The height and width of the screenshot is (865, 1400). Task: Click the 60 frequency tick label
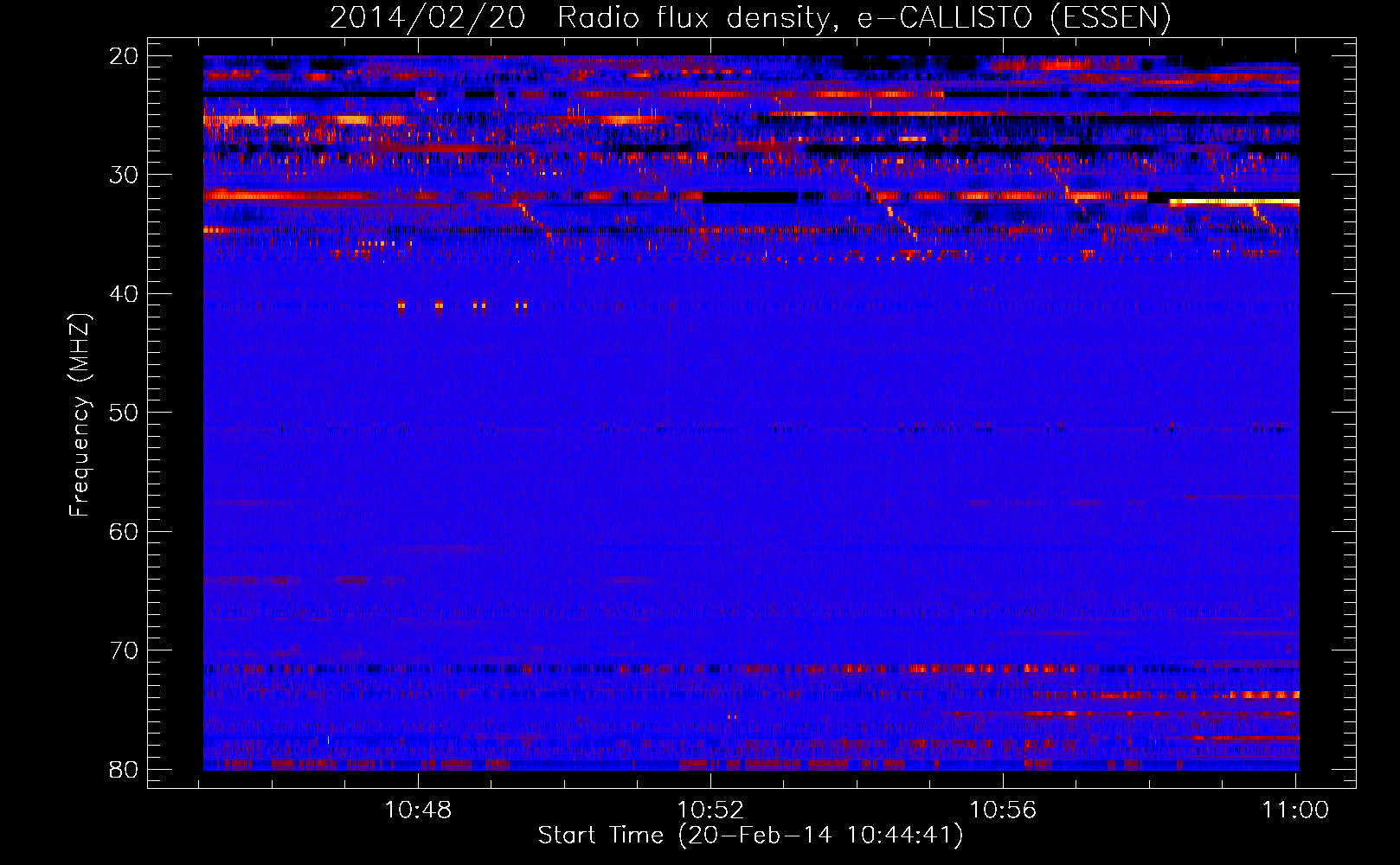coord(125,531)
